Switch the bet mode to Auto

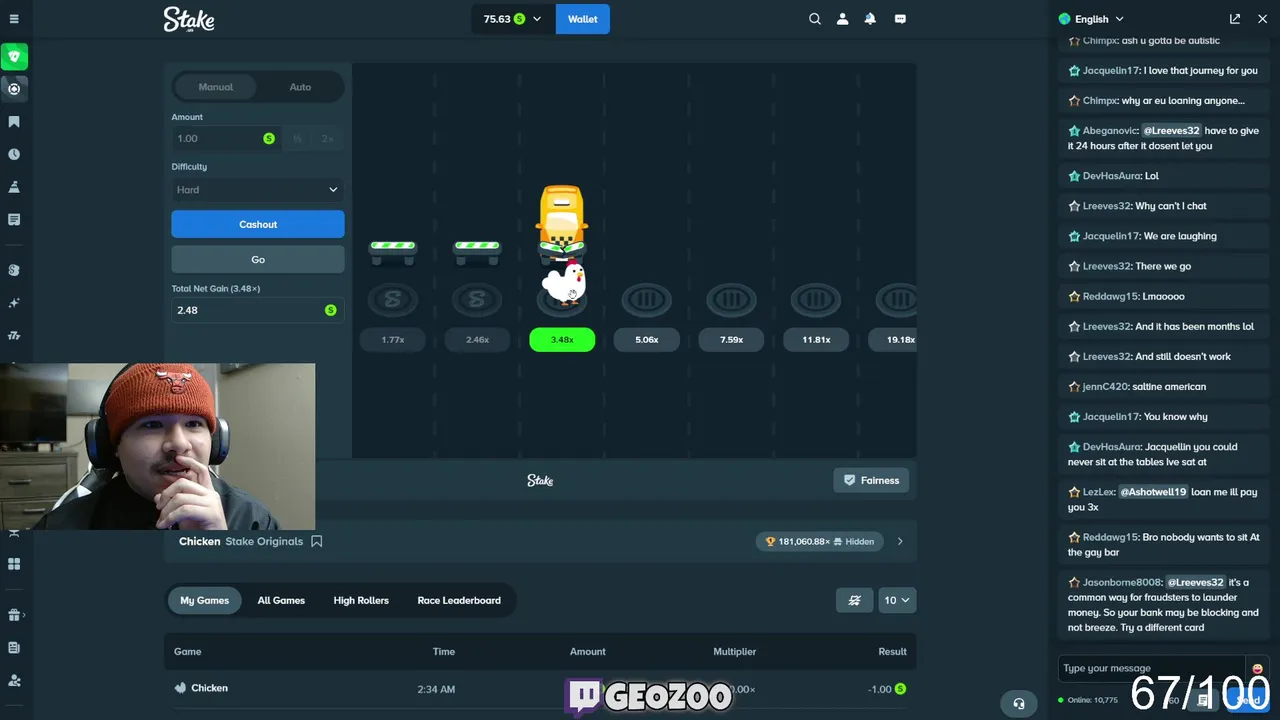coord(300,87)
